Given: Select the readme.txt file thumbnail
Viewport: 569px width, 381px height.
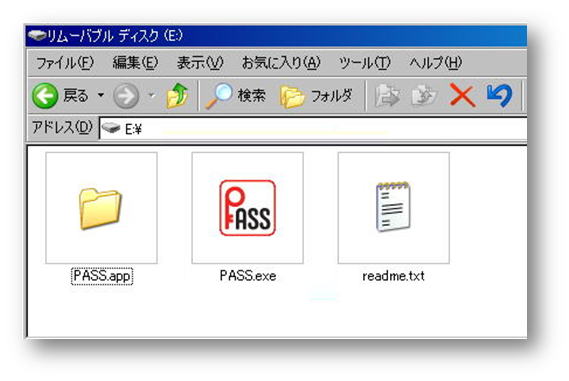Looking at the screenshot, I should (394, 208).
